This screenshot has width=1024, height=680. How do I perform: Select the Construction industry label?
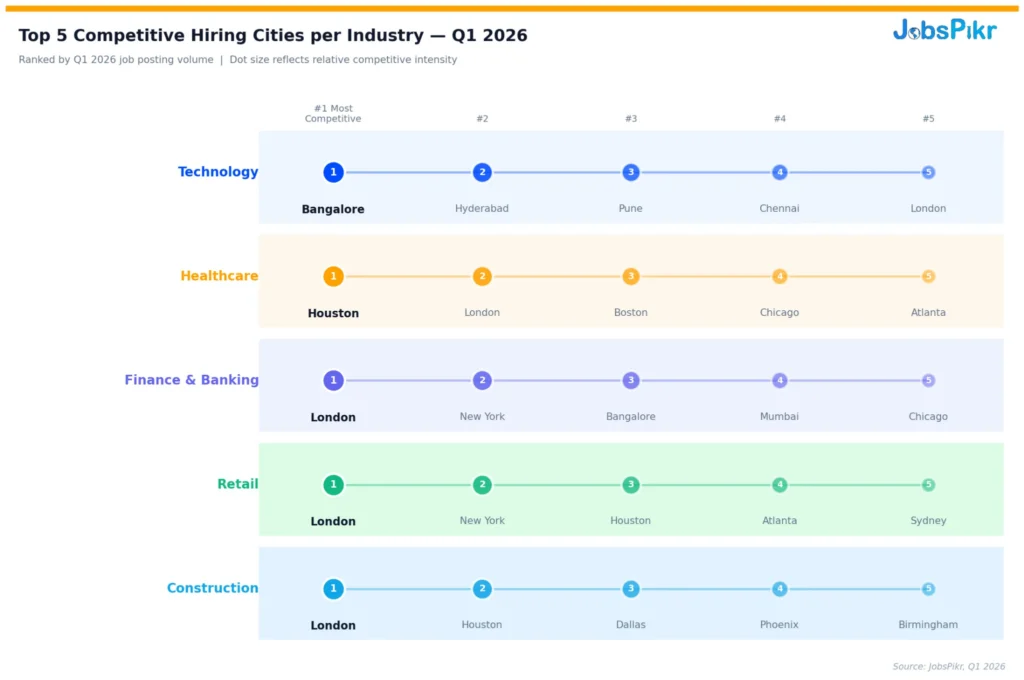pos(212,588)
